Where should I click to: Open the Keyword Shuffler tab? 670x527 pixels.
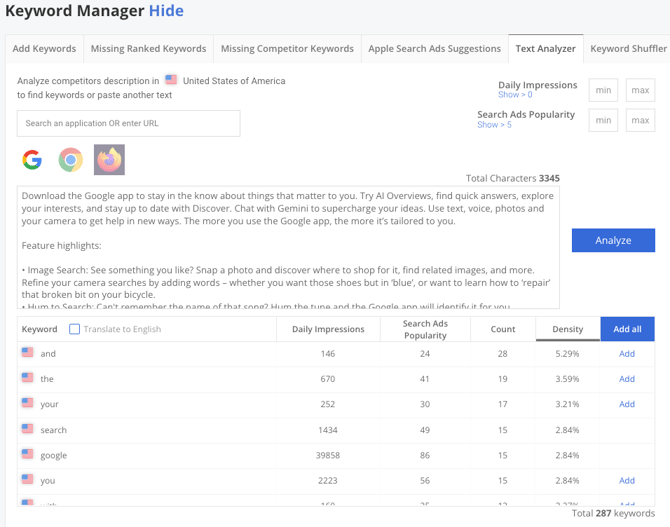[628, 48]
